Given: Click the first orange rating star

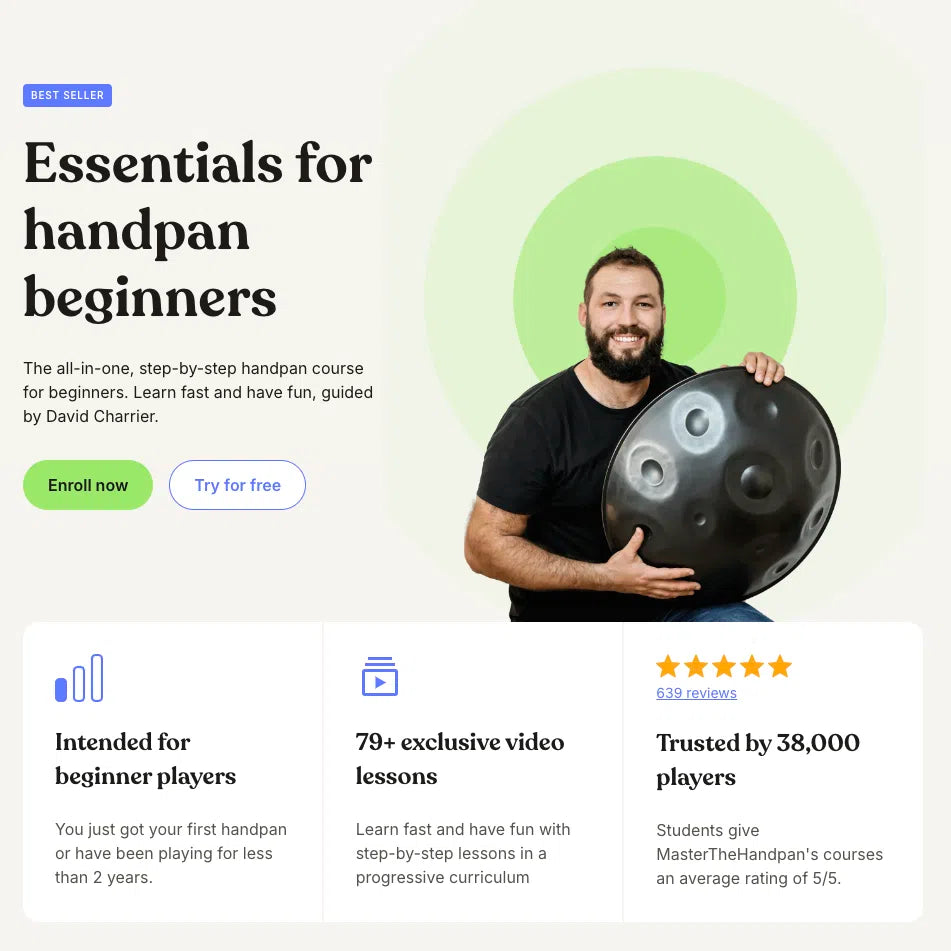Looking at the screenshot, I should pyautogui.click(x=668, y=666).
